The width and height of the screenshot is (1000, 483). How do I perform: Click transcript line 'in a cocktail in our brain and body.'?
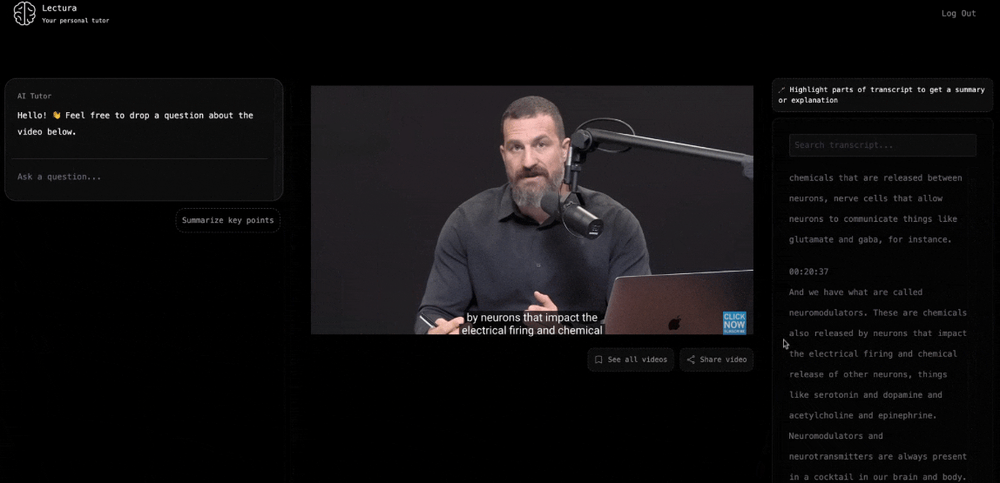coord(878,477)
